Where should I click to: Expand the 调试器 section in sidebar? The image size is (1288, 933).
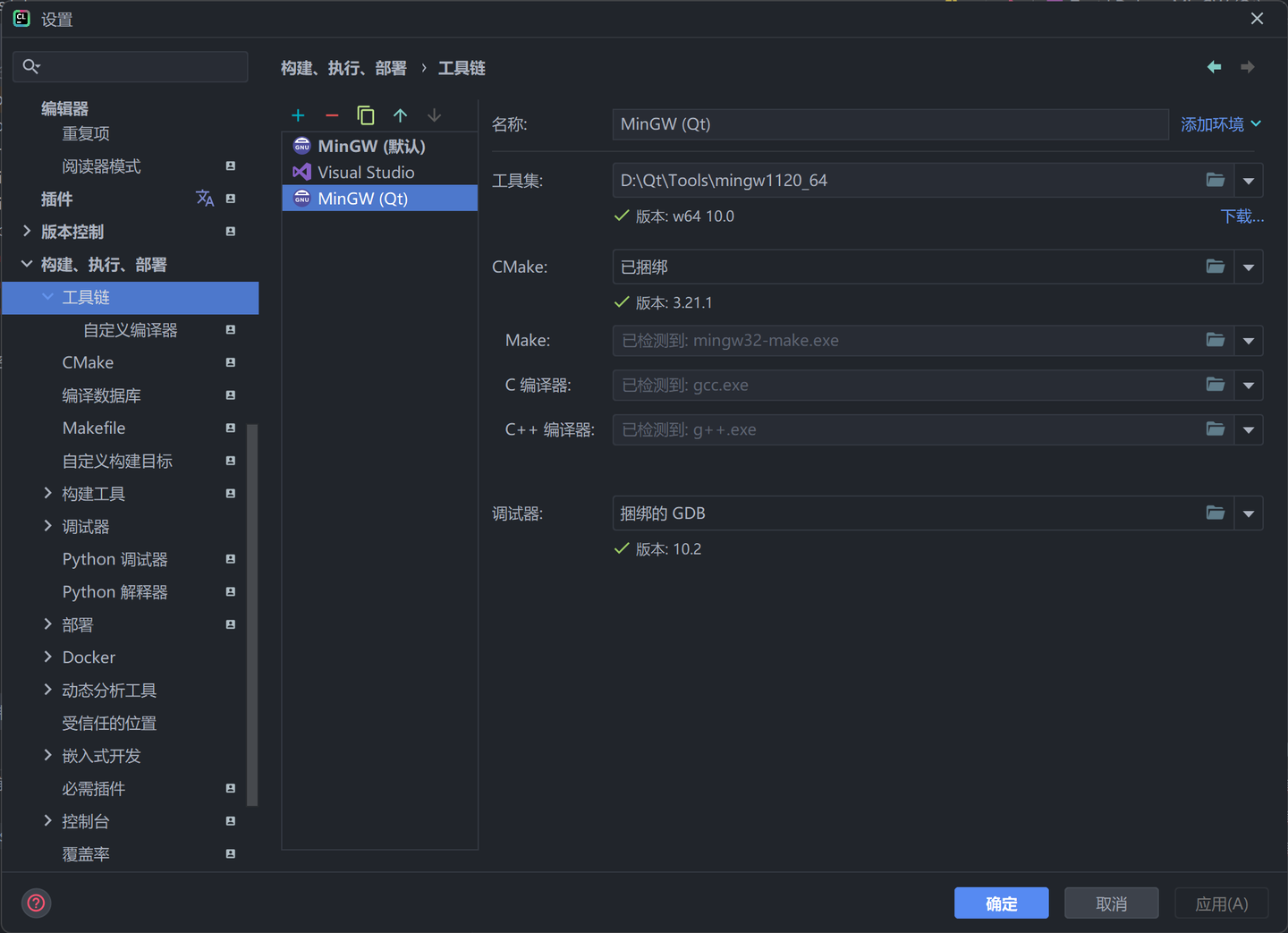(47, 526)
